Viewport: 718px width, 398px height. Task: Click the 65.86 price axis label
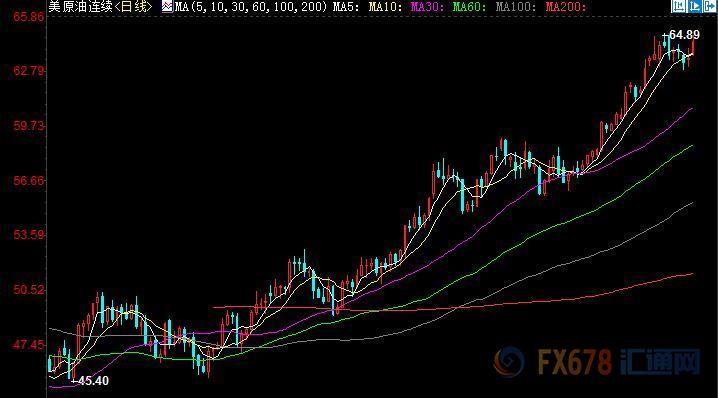[29, 17]
